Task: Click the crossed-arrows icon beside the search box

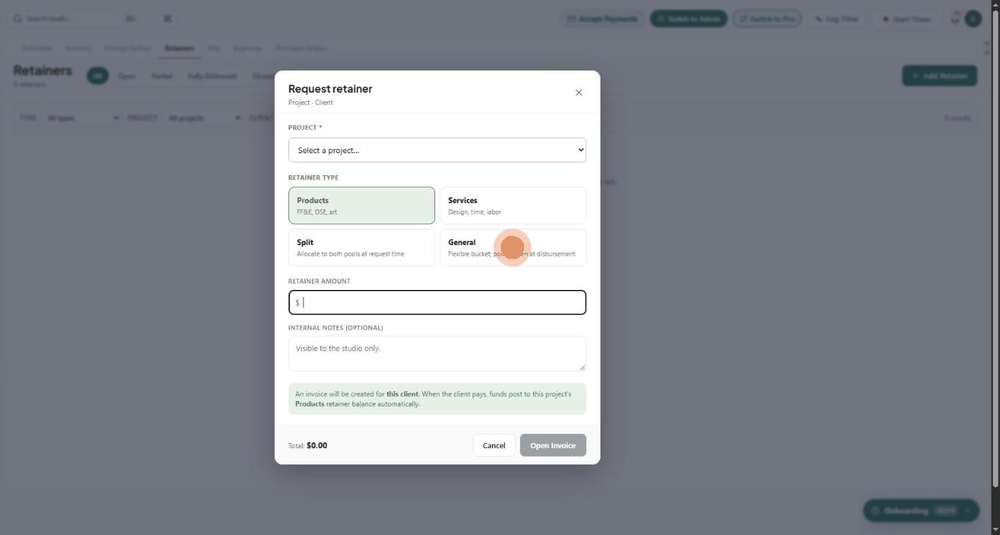Action: click(167, 18)
